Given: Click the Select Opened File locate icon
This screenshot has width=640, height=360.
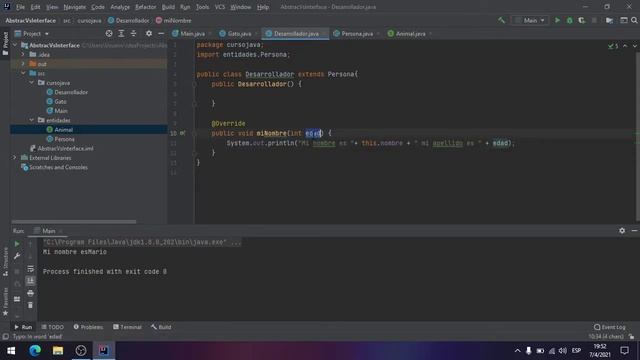Looking at the screenshot, I should tap(109, 33).
